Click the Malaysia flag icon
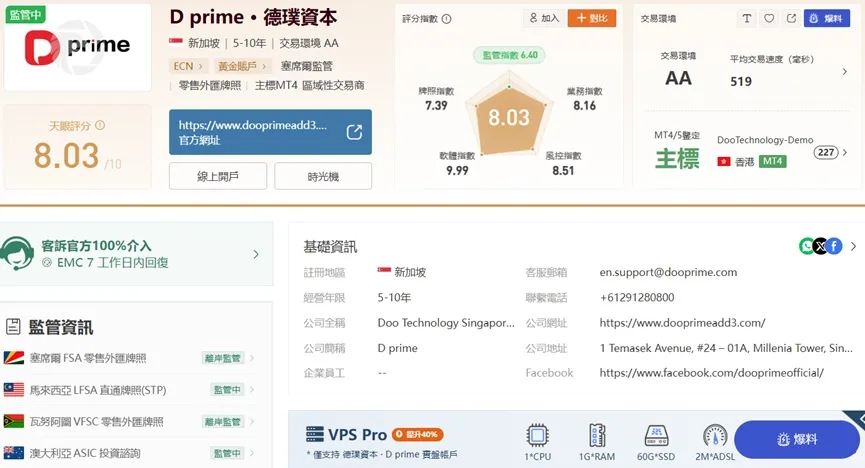The height and width of the screenshot is (468, 865). [x=14, y=390]
